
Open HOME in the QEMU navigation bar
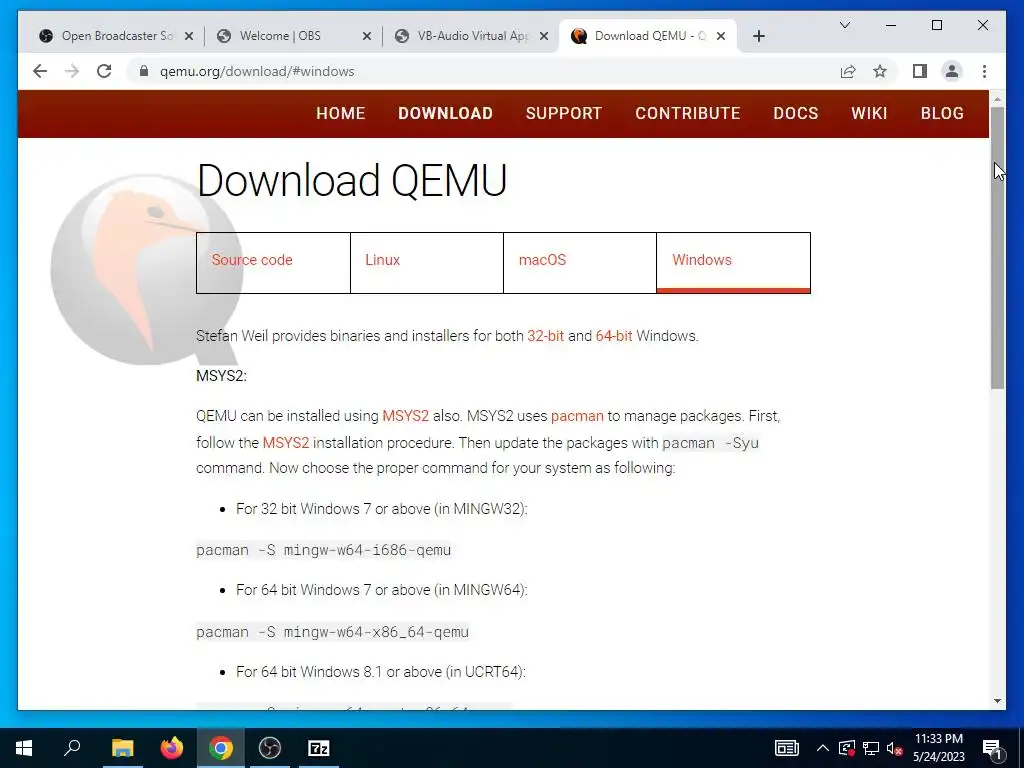(340, 113)
